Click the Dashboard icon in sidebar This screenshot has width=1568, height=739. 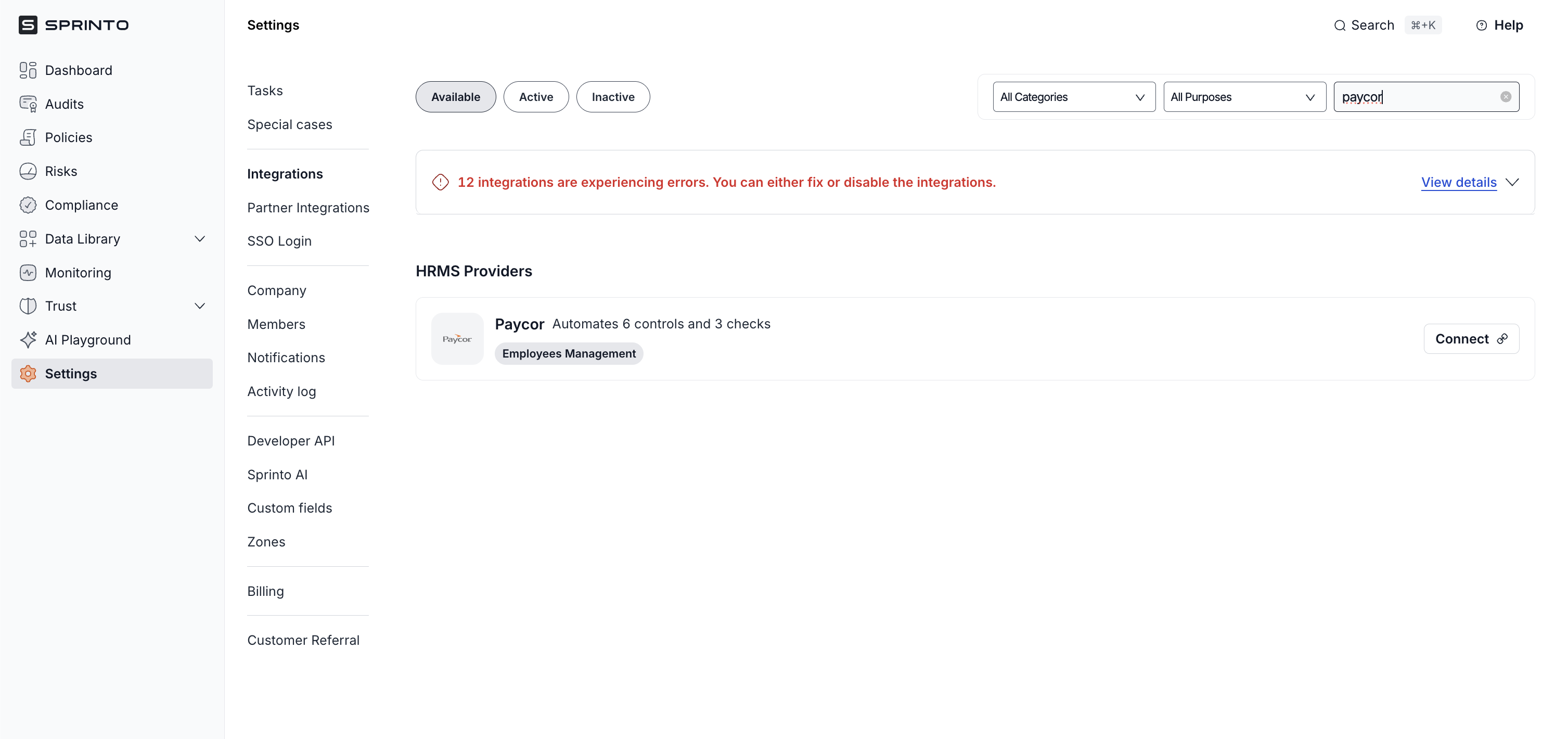(28, 70)
